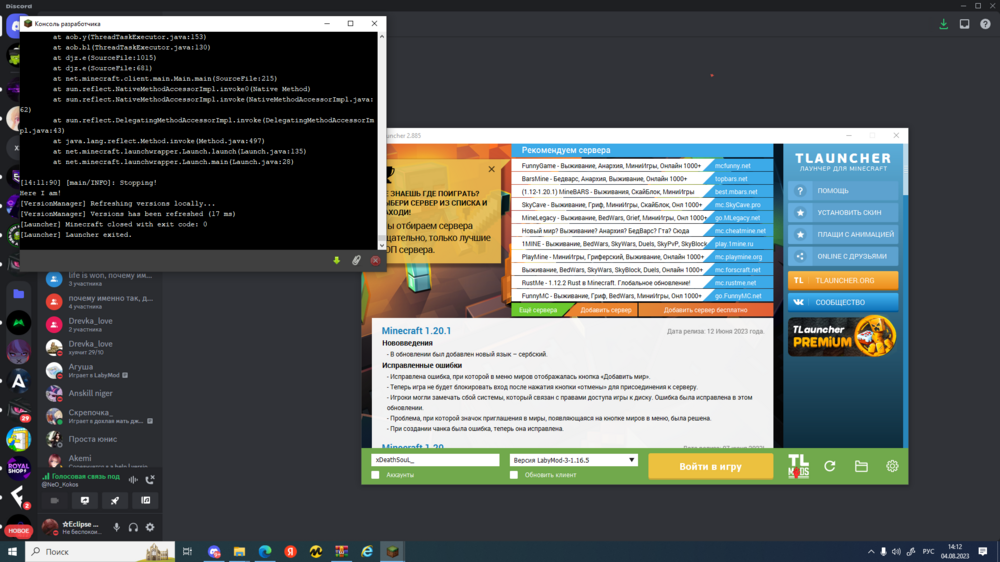Click the paperclip icon in developer console
This screenshot has width=1000, height=562.
click(357, 260)
